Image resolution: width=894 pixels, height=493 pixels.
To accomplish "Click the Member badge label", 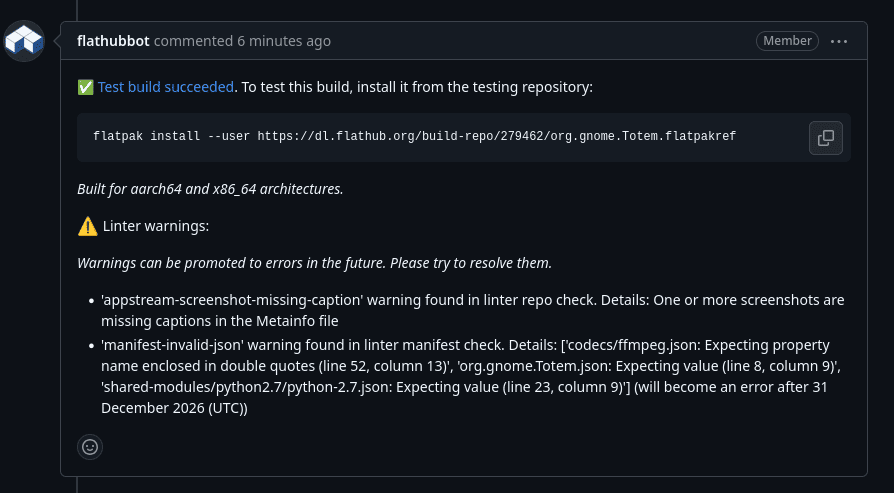I will [x=787, y=41].
